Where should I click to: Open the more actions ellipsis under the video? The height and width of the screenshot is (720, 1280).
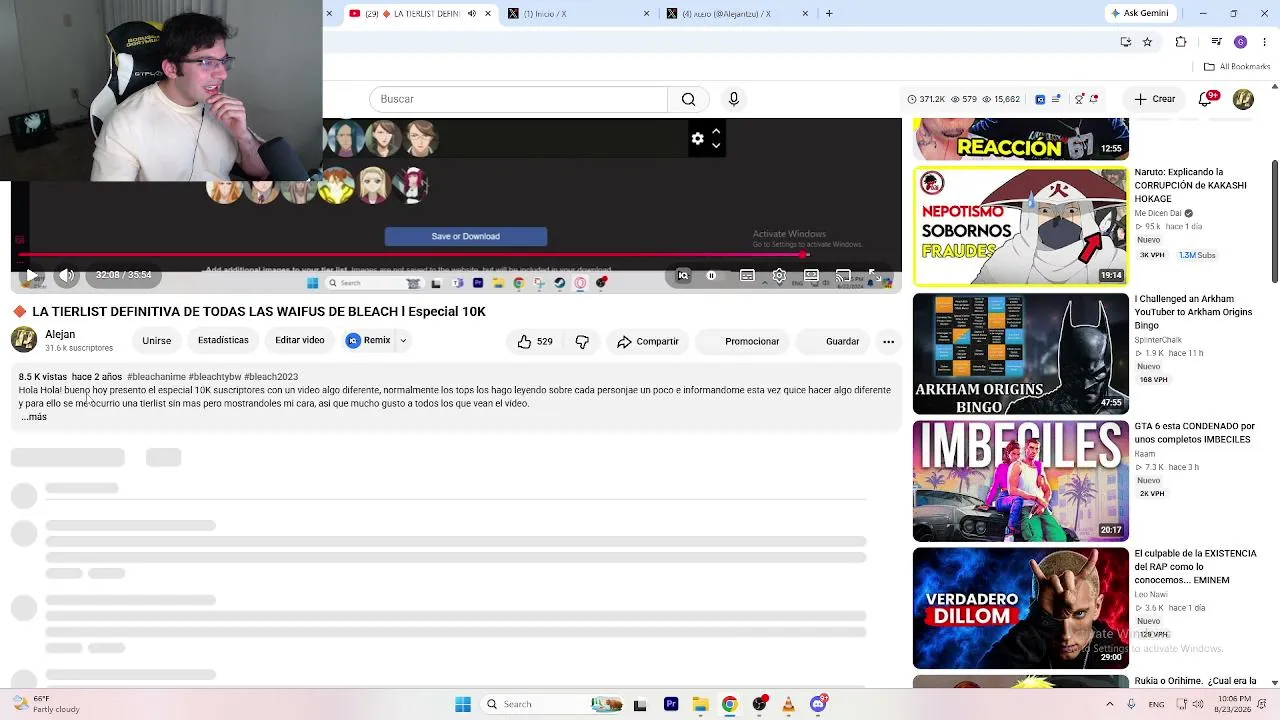(888, 341)
